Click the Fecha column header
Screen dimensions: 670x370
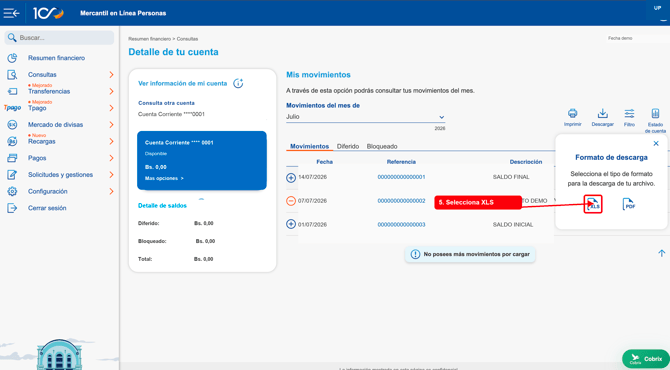click(x=324, y=162)
